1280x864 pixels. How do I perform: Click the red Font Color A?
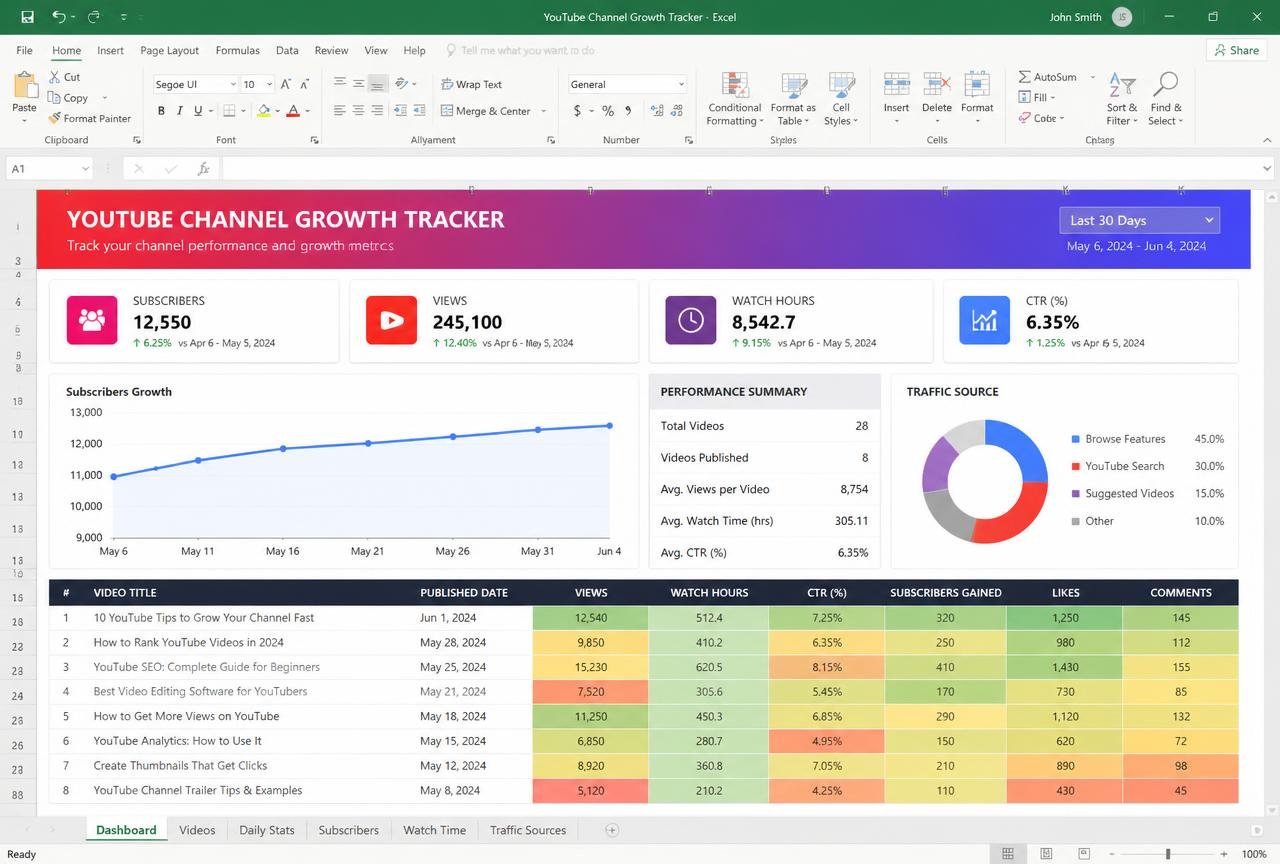tap(293, 111)
